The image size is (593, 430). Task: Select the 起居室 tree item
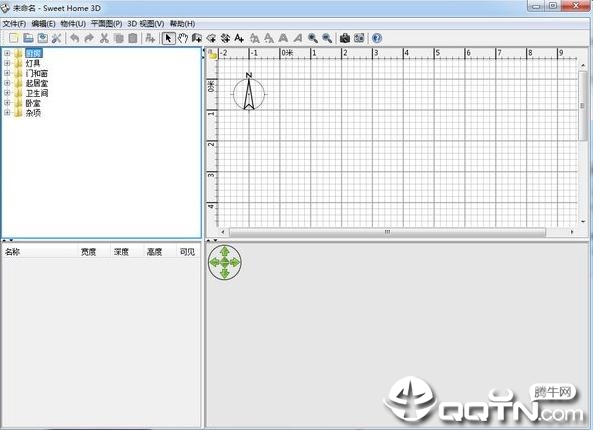[37, 83]
